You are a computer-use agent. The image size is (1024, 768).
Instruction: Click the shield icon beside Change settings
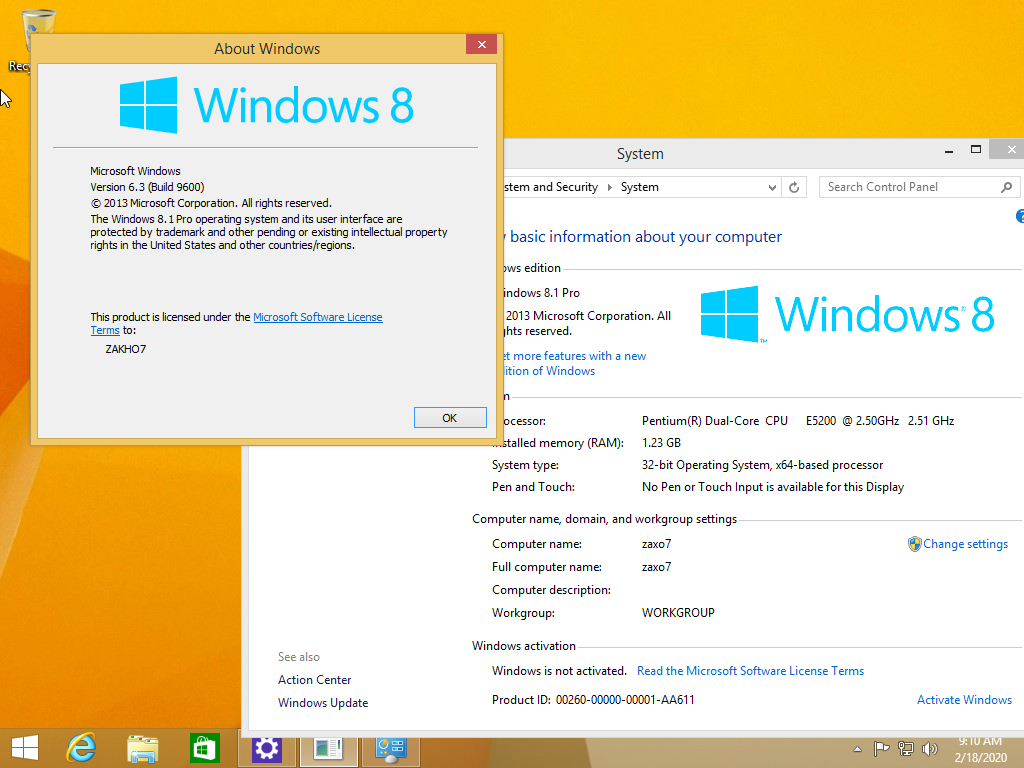pyautogui.click(x=914, y=544)
